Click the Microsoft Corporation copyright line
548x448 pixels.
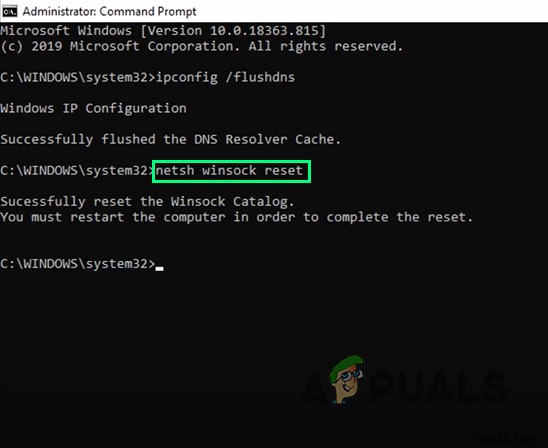[x=202, y=46]
